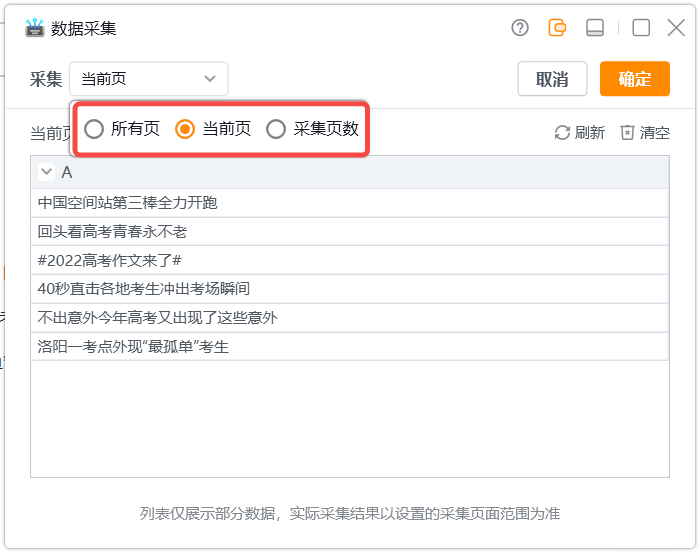Click the dock-to-bottom panel icon

(x=595, y=28)
